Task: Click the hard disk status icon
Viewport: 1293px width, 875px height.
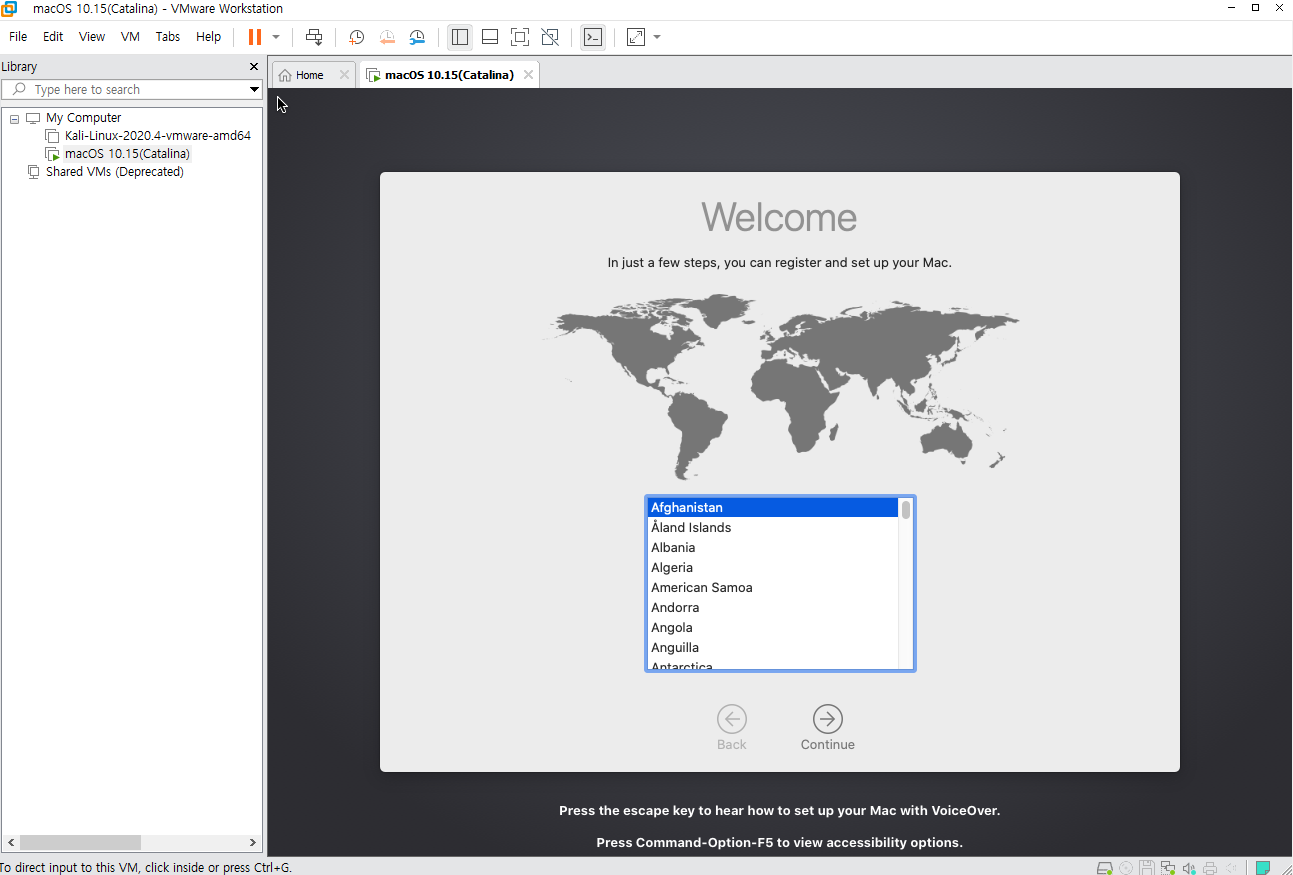Action: click(x=1105, y=867)
